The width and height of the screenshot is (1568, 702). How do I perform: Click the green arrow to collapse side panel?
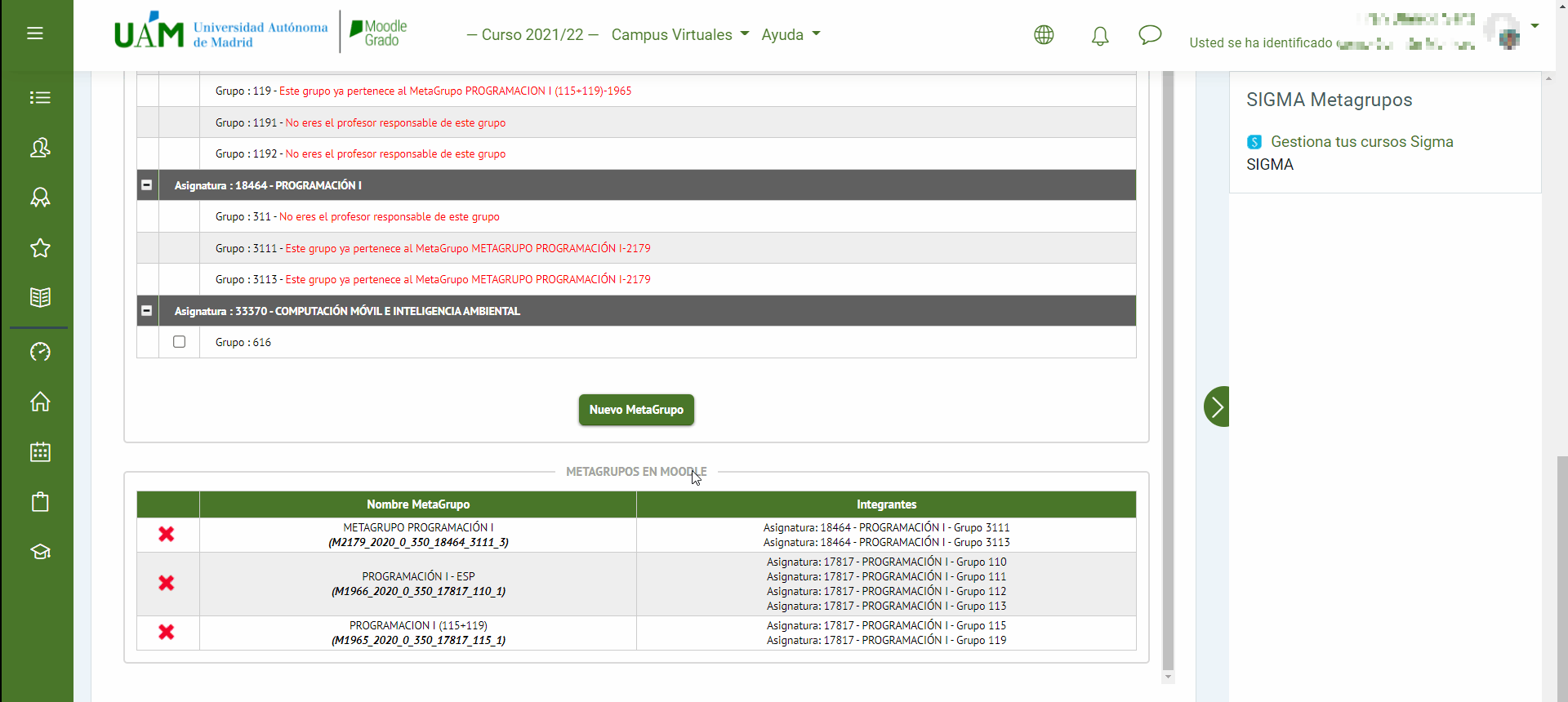pos(1217,407)
